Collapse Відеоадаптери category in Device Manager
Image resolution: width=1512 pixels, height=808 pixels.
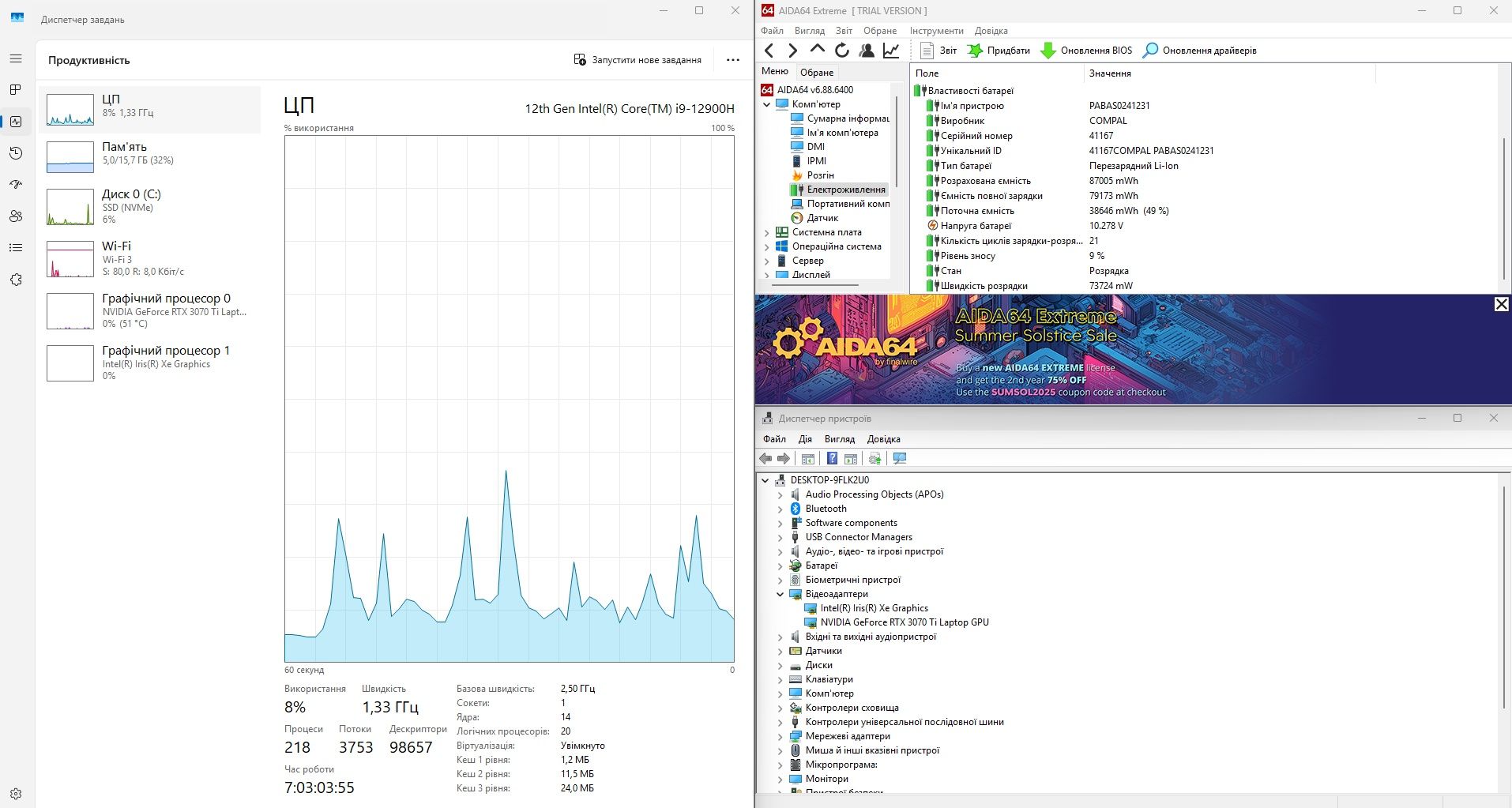pyautogui.click(x=780, y=594)
